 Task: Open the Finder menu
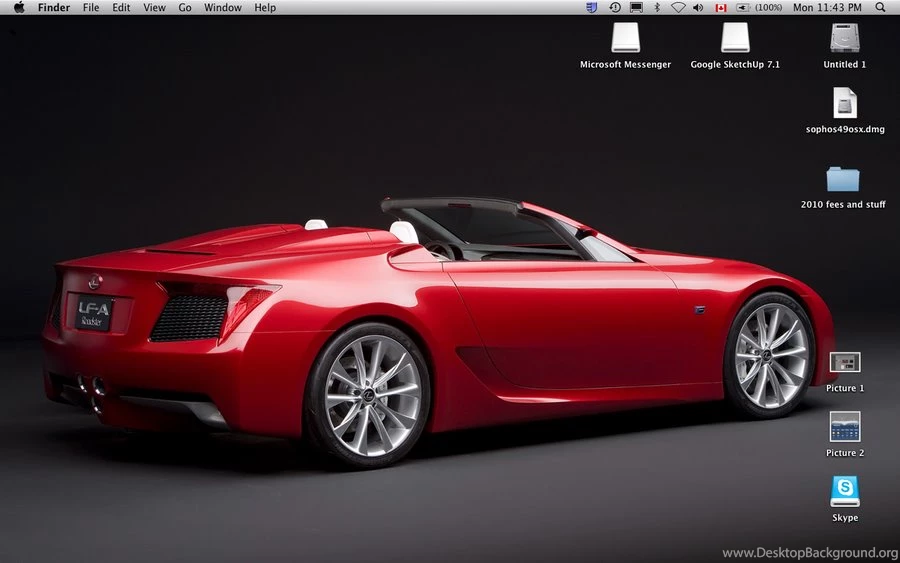click(54, 7)
